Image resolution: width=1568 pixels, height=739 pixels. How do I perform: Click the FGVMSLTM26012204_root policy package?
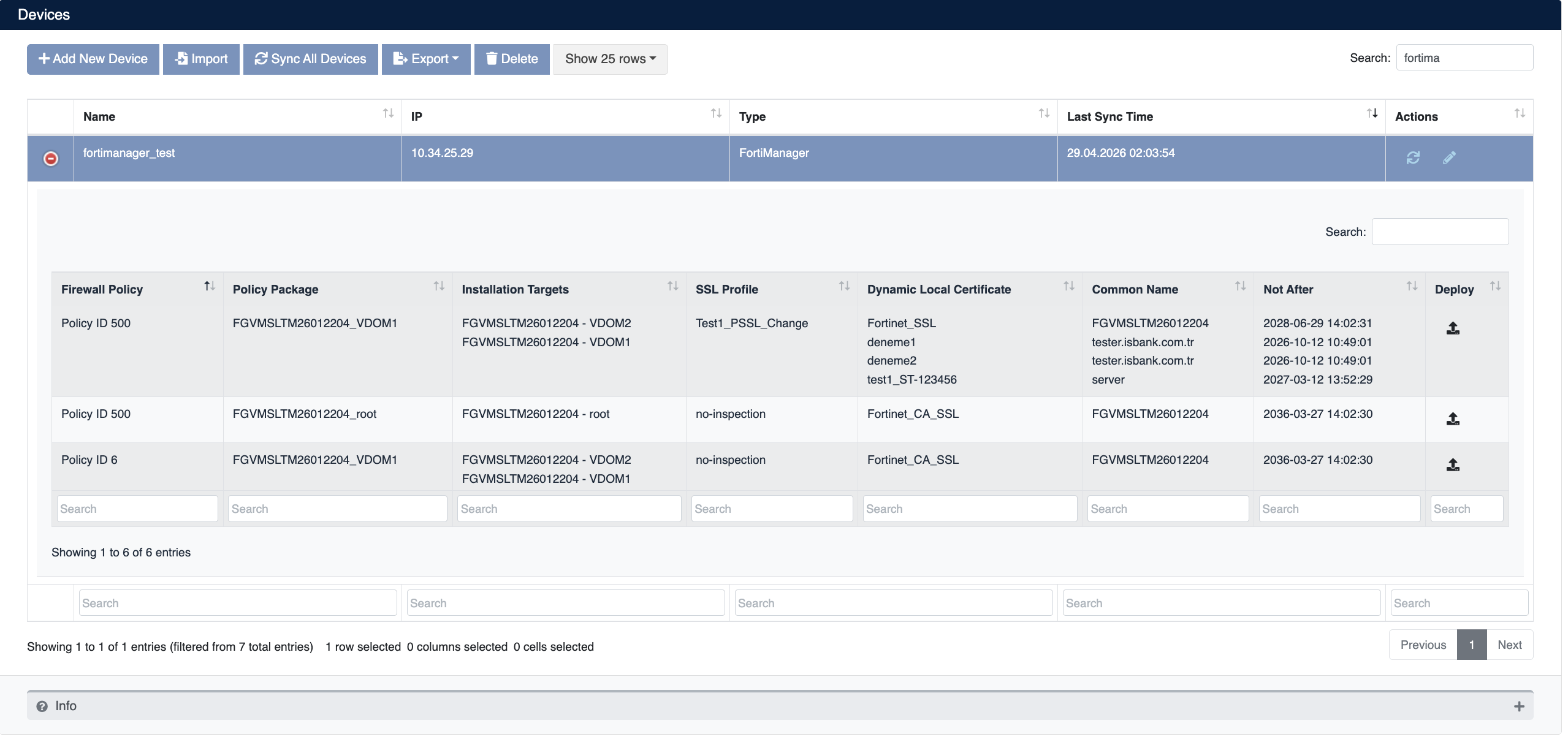coord(305,414)
